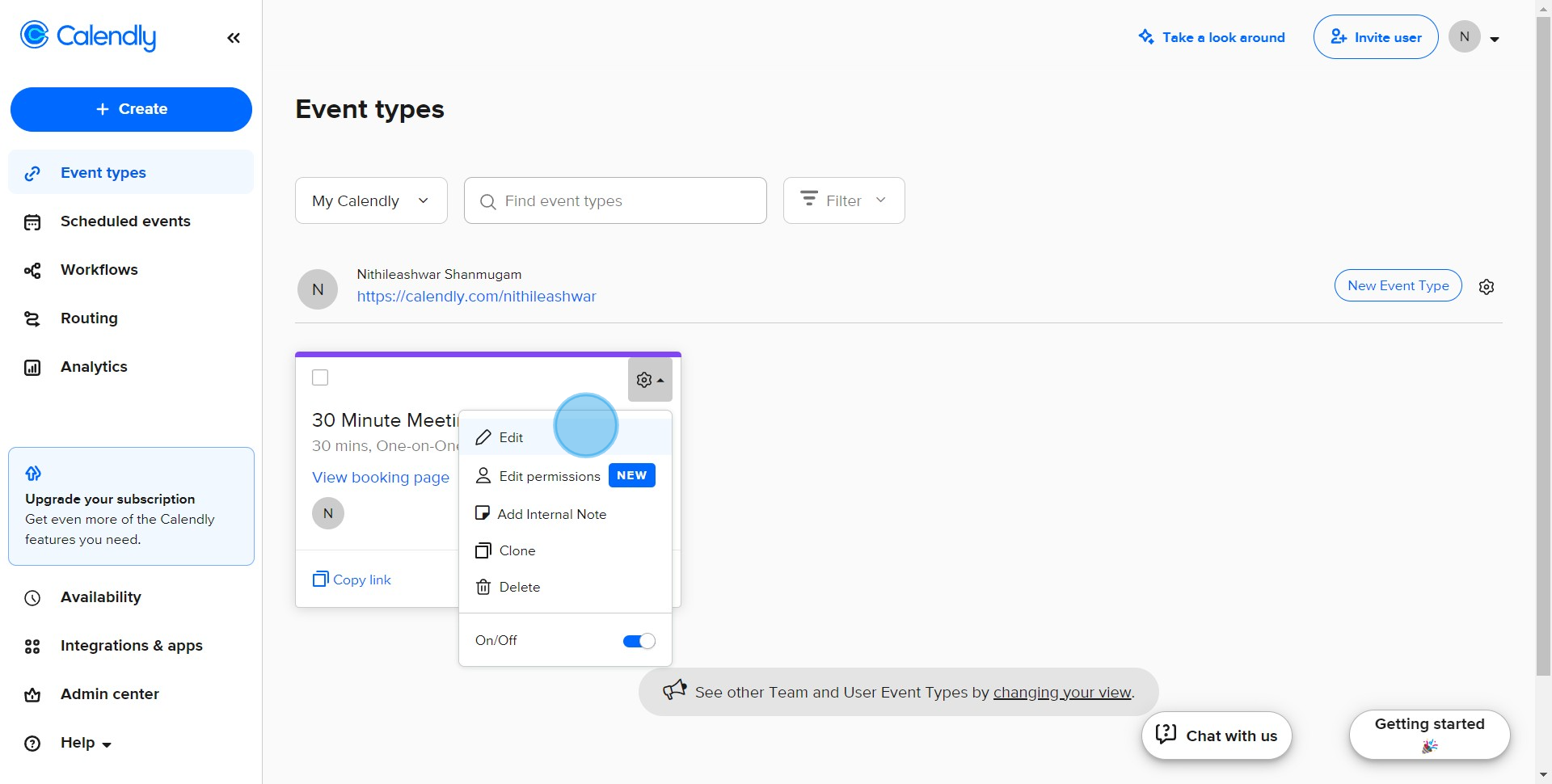The image size is (1552, 784).
Task: Choose Delete from the menu
Action: click(565, 587)
